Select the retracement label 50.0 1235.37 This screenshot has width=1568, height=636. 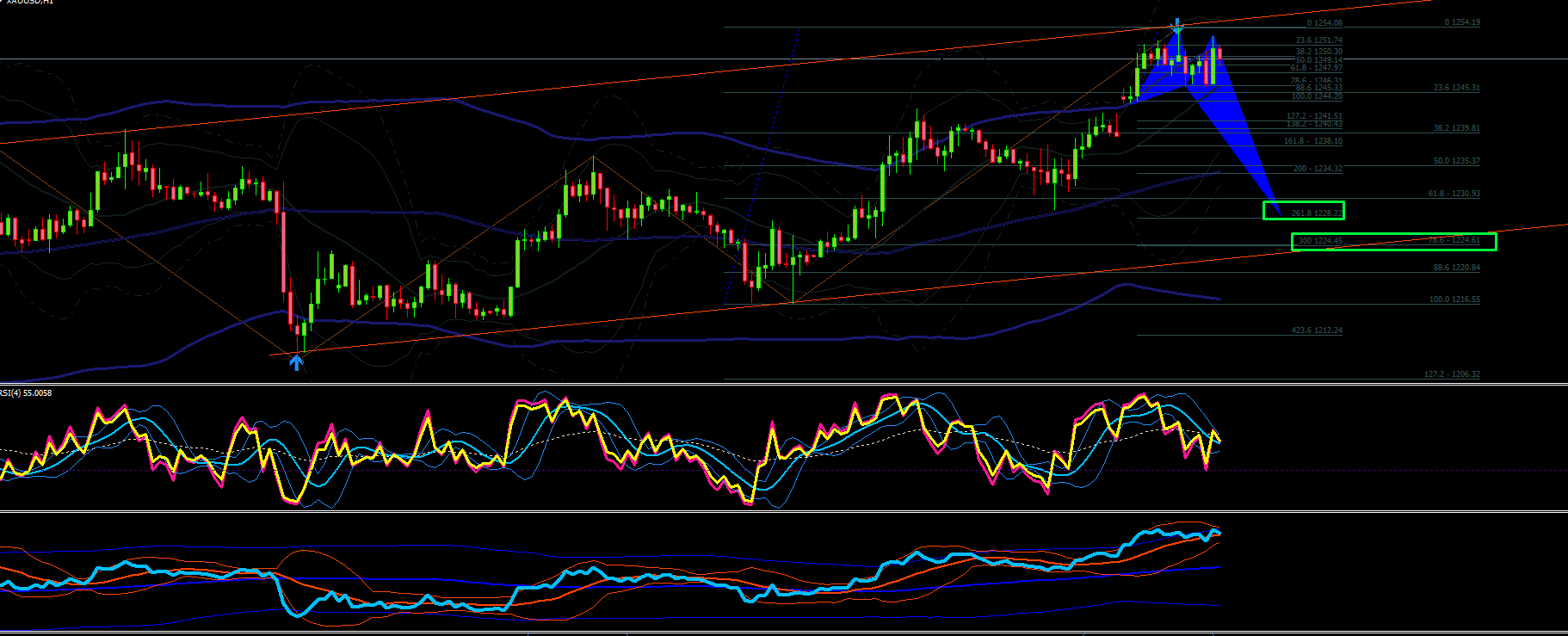click(1457, 161)
